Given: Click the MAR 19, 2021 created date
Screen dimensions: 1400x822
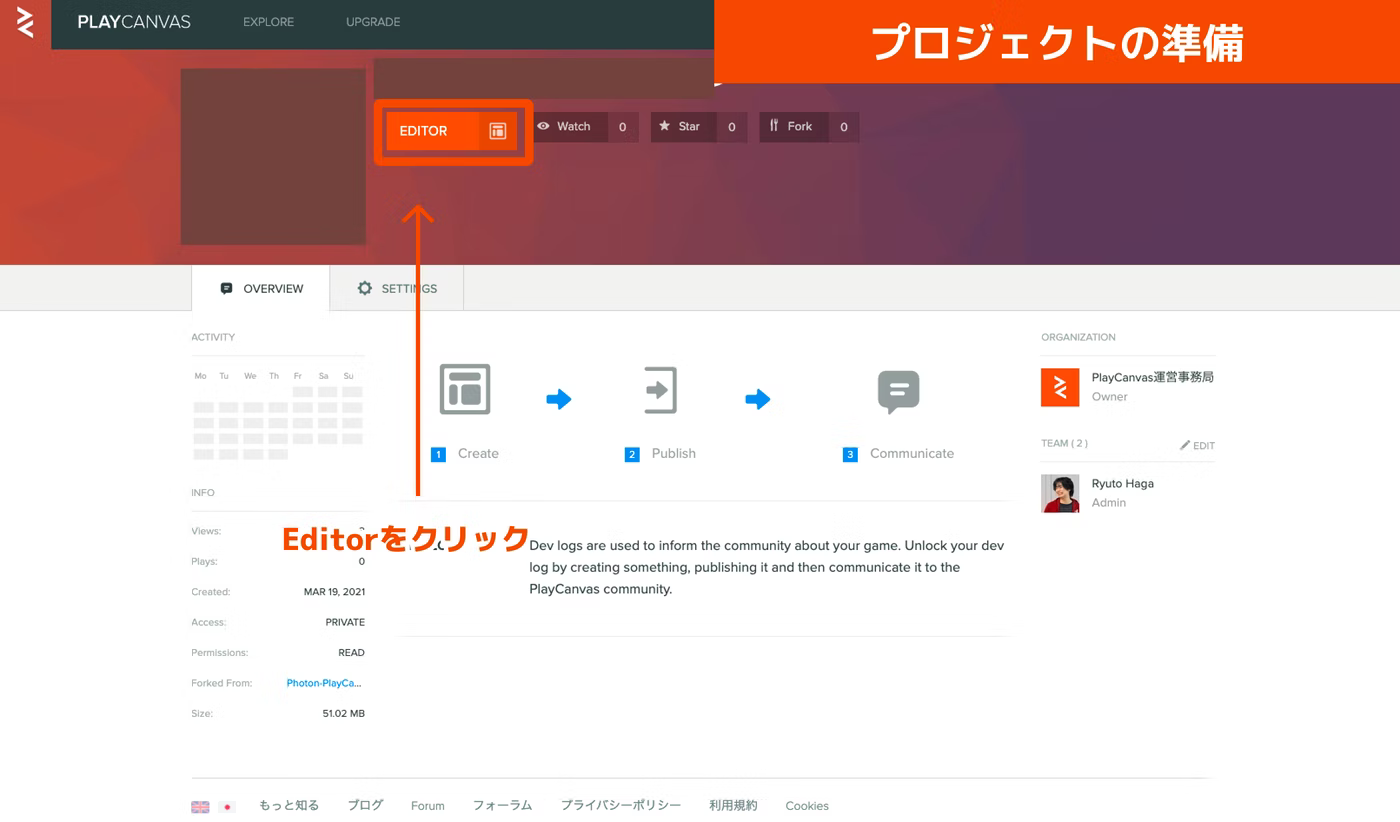Looking at the screenshot, I should tap(334, 592).
